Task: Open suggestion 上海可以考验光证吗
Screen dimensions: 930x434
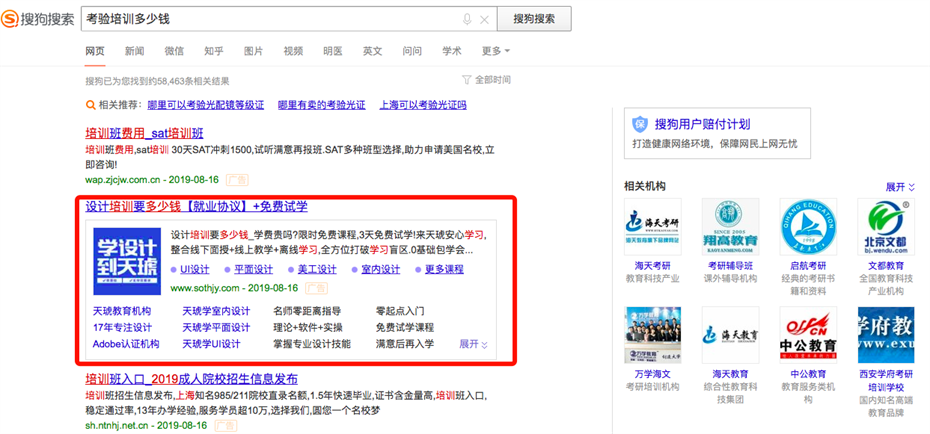Action: tap(423, 105)
